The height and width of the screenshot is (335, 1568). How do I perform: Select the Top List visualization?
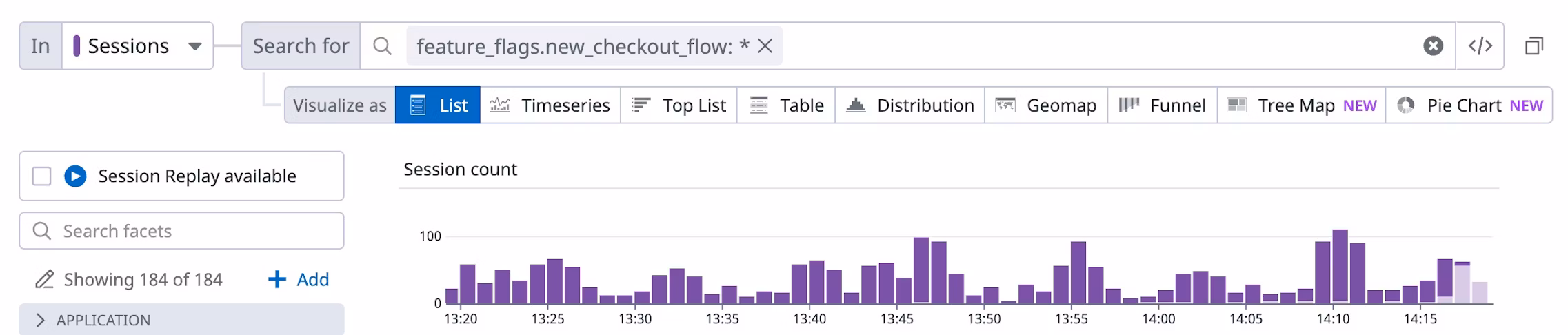(x=679, y=105)
